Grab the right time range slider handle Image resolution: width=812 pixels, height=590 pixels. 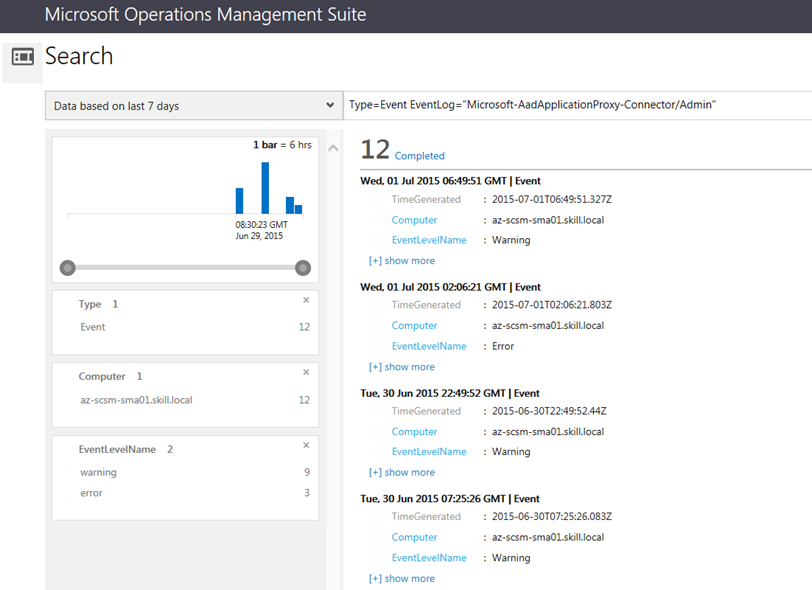coord(303,268)
